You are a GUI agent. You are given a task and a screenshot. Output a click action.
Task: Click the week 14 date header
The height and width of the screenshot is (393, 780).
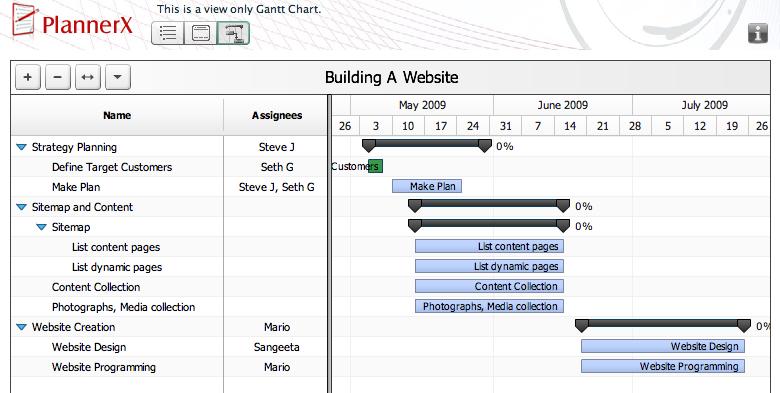[570, 126]
